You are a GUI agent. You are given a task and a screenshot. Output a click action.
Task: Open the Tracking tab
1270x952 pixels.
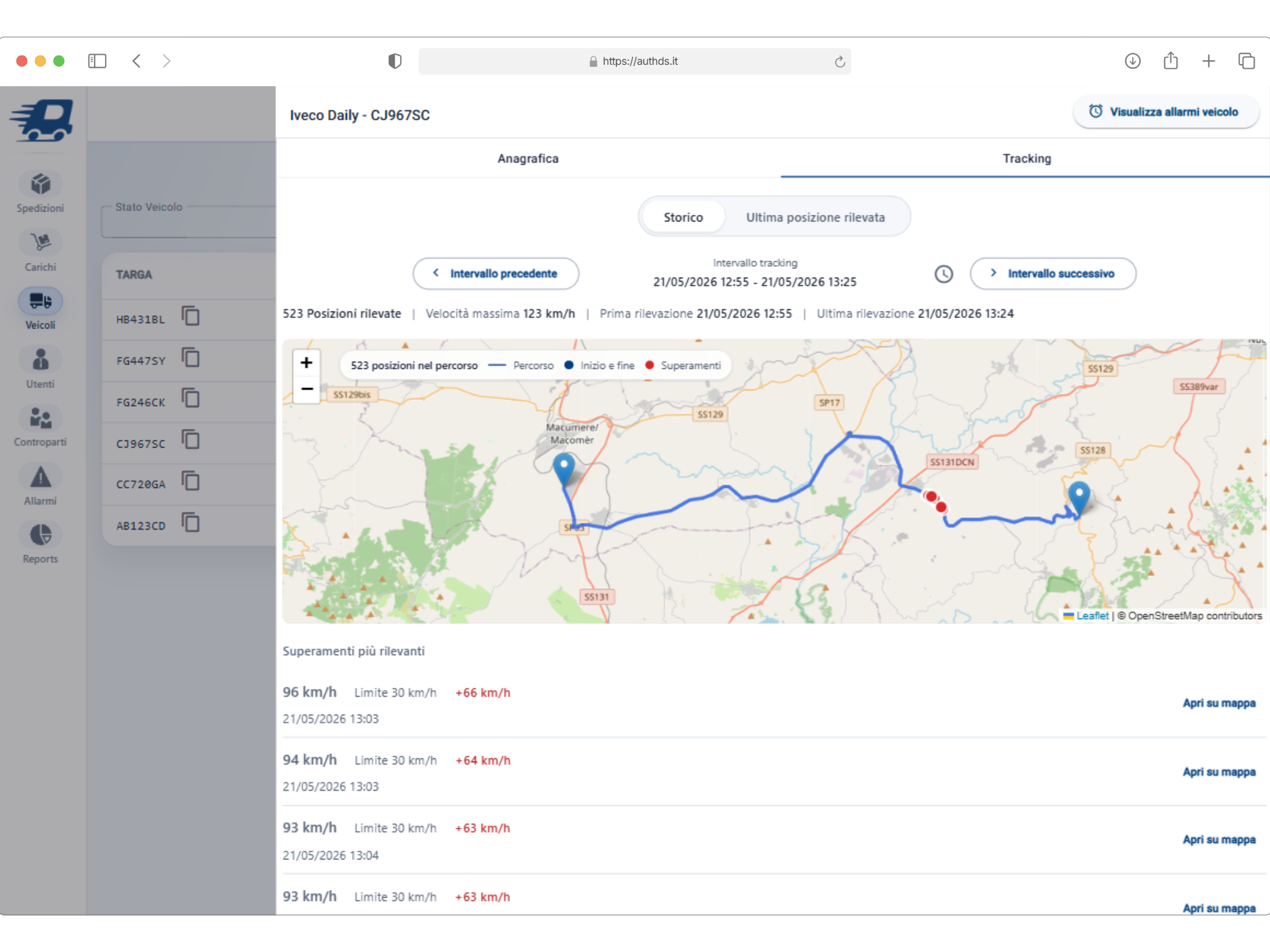[1026, 159]
